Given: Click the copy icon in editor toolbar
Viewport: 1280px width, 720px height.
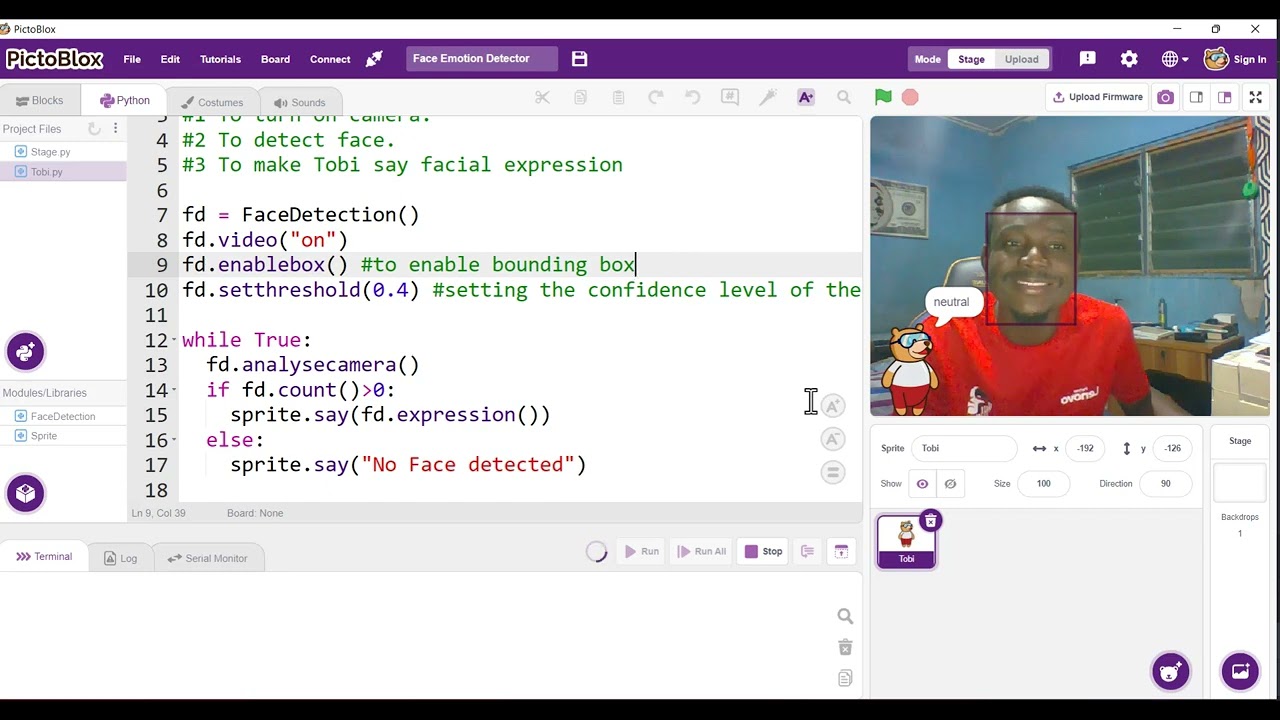Looking at the screenshot, I should [x=580, y=97].
